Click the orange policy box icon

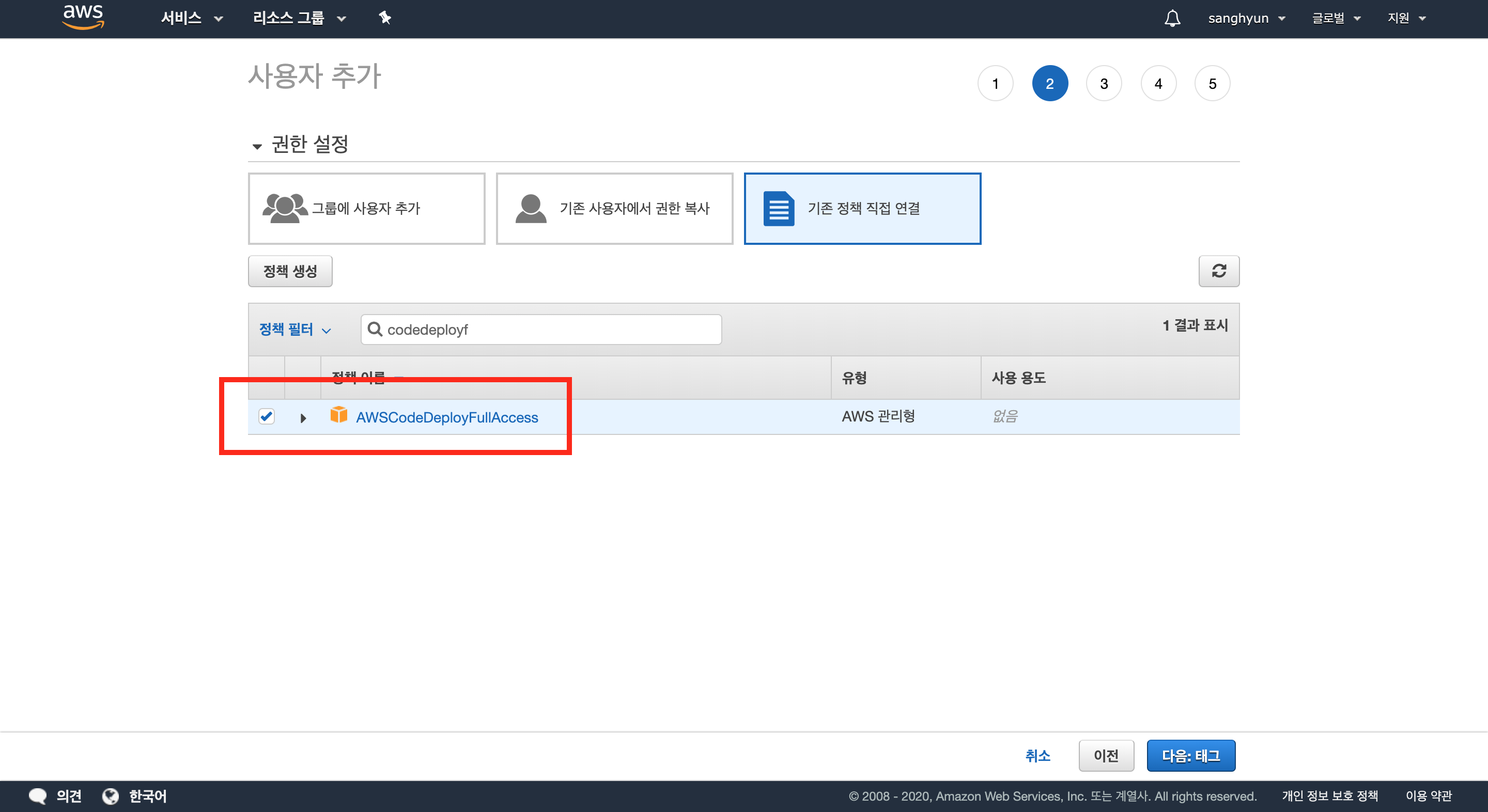point(338,415)
